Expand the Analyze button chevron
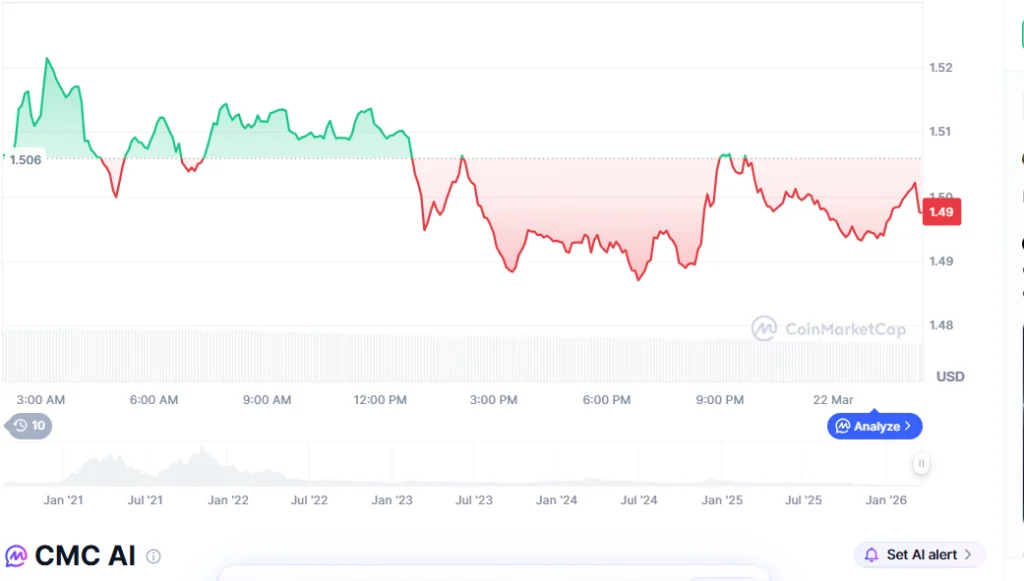This screenshot has width=1024, height=581. (908, 426)
